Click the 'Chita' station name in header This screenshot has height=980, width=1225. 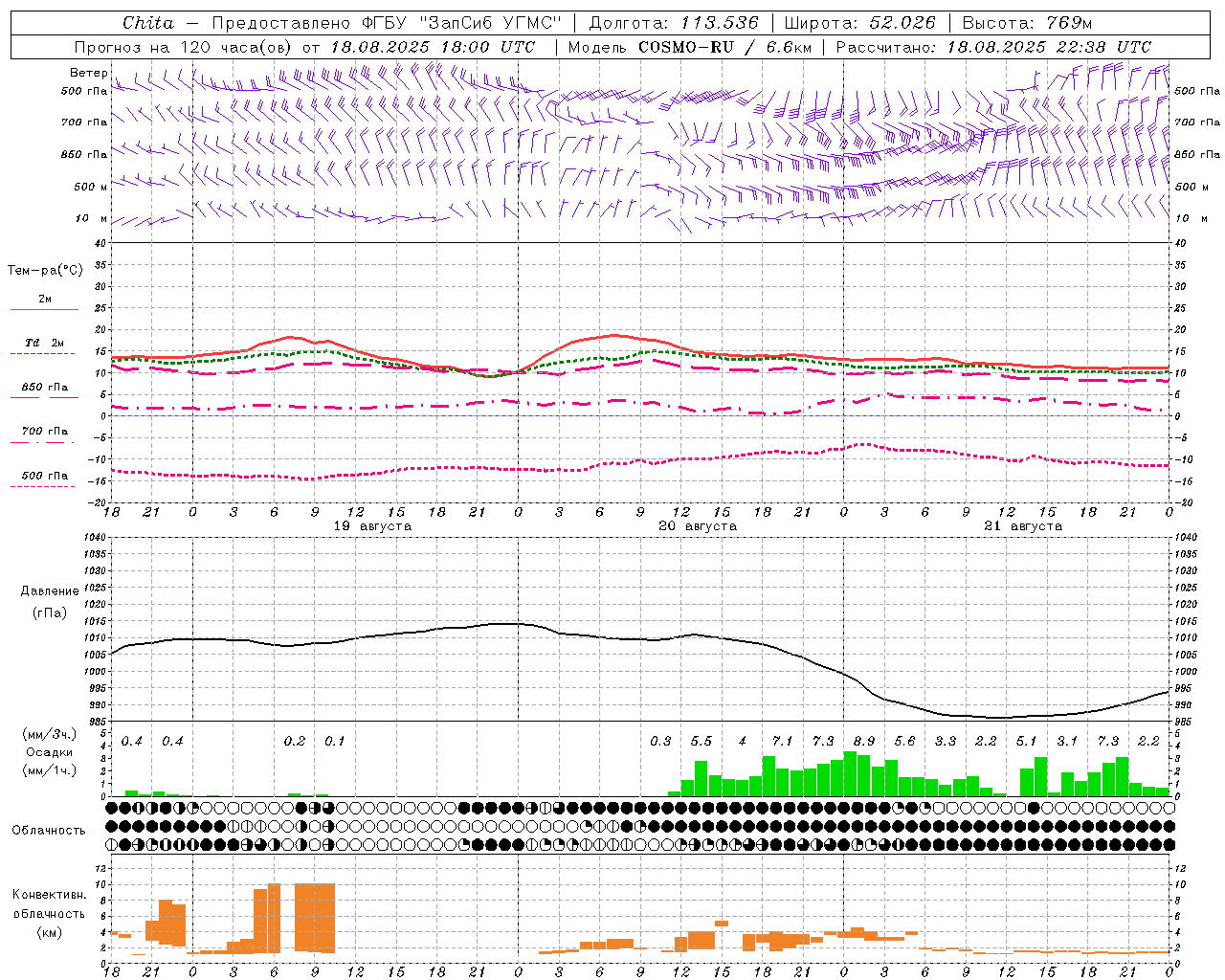click(148, 23)
